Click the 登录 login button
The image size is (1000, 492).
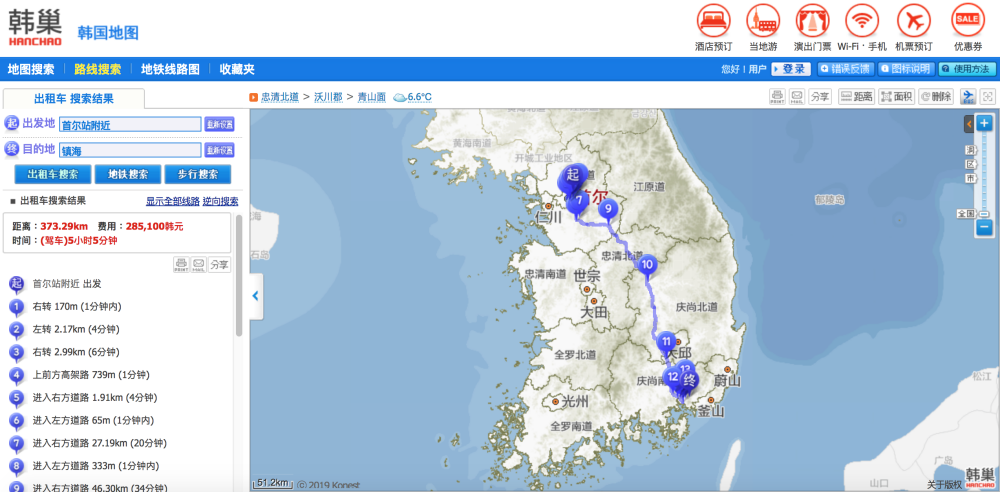[x=792, y=69]
